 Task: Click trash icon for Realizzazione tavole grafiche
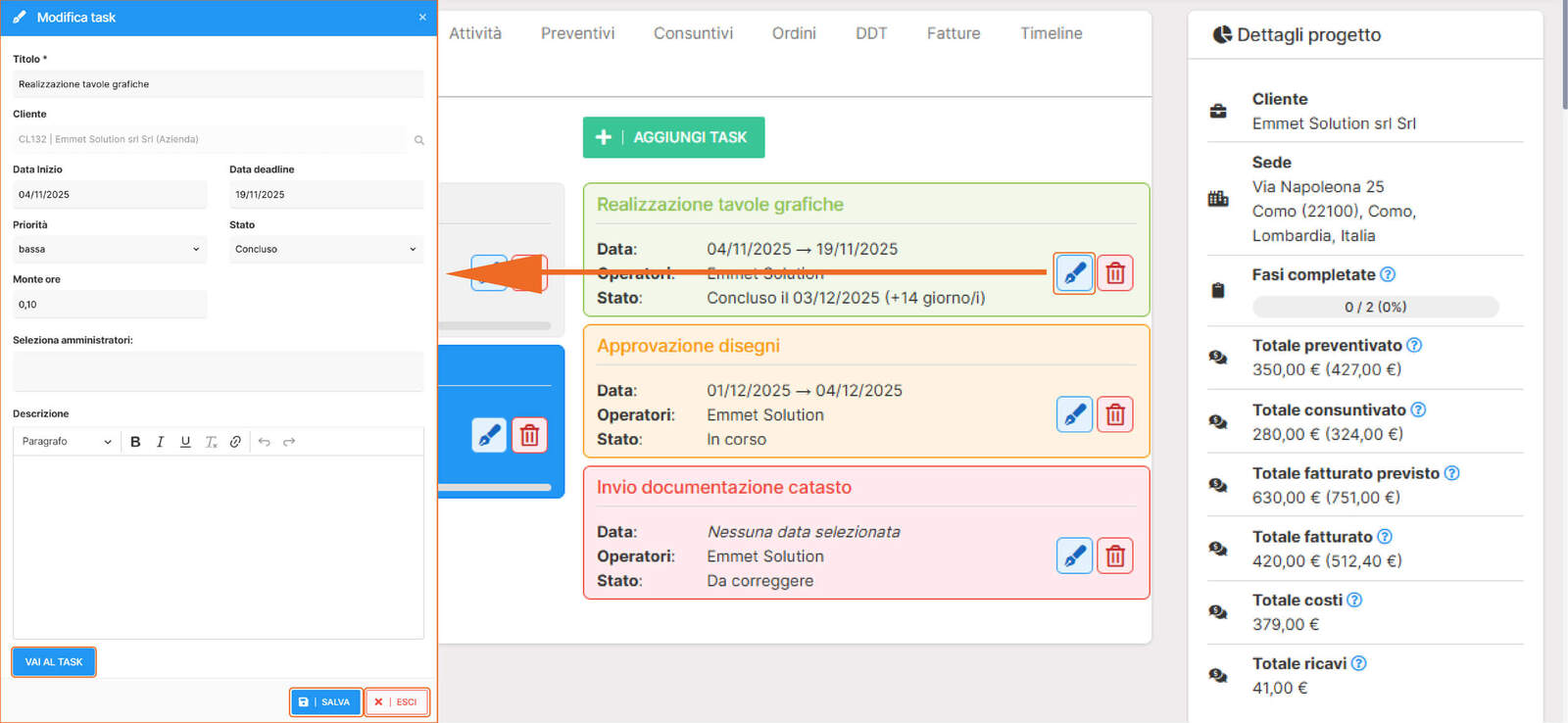click(x=1115, y=273)
